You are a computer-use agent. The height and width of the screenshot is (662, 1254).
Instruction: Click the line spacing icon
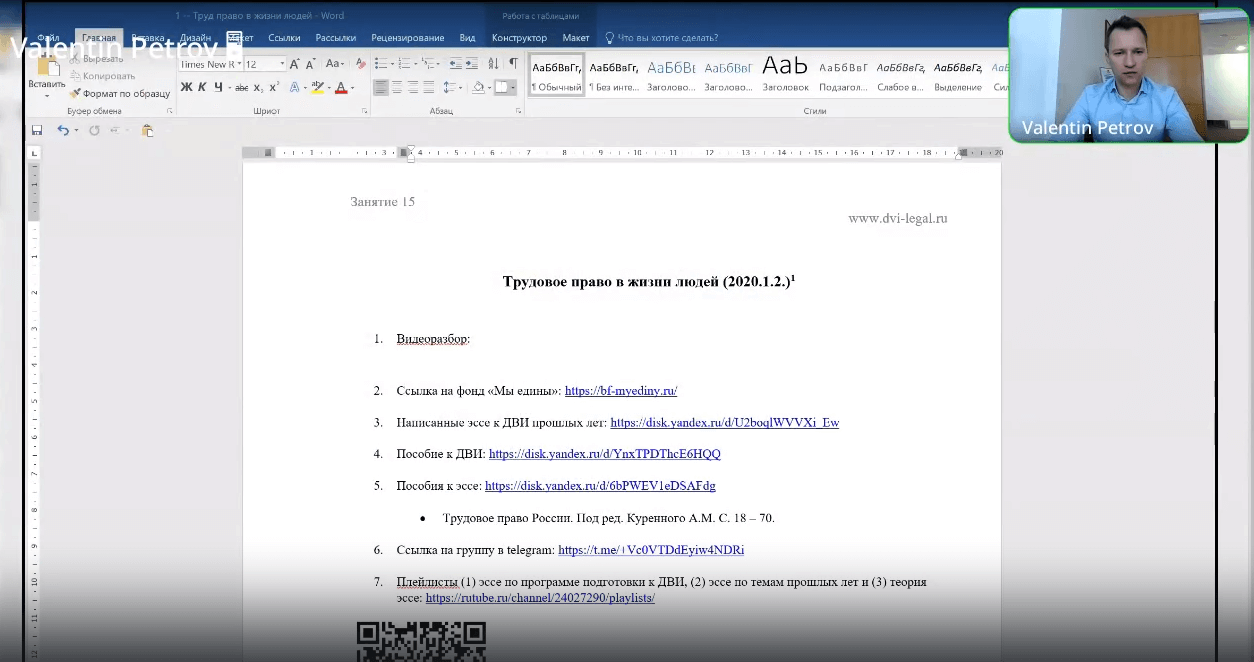pos(449,87)
